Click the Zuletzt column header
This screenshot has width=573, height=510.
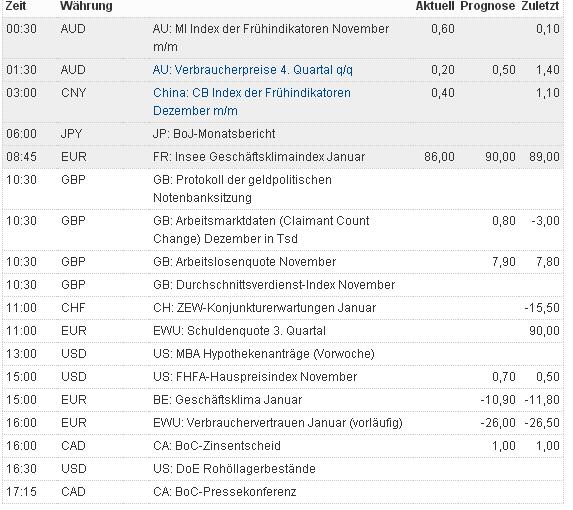540,6
